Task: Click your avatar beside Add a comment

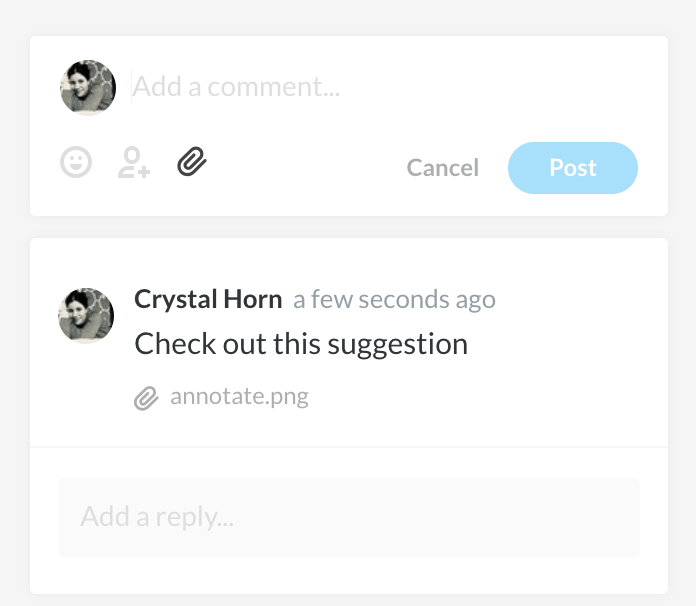Action: [x=88, y=87]
